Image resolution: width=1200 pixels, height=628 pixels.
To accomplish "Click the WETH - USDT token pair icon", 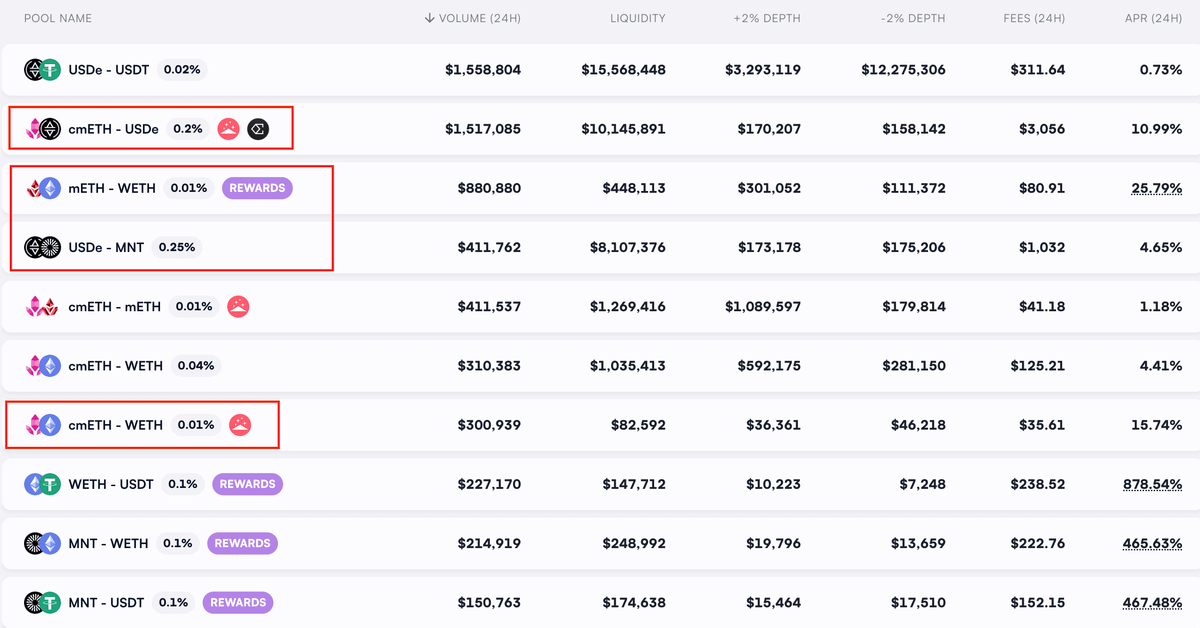I will (x=43, y=484).
